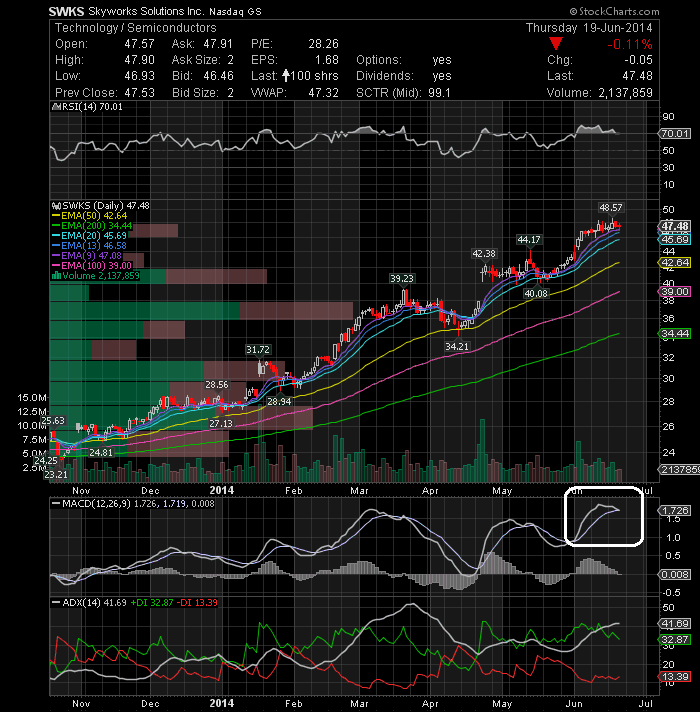Click the 31.72 price annotation
Image resolution: width=700 pixels, height=712 pixels.
coord(258,350)
